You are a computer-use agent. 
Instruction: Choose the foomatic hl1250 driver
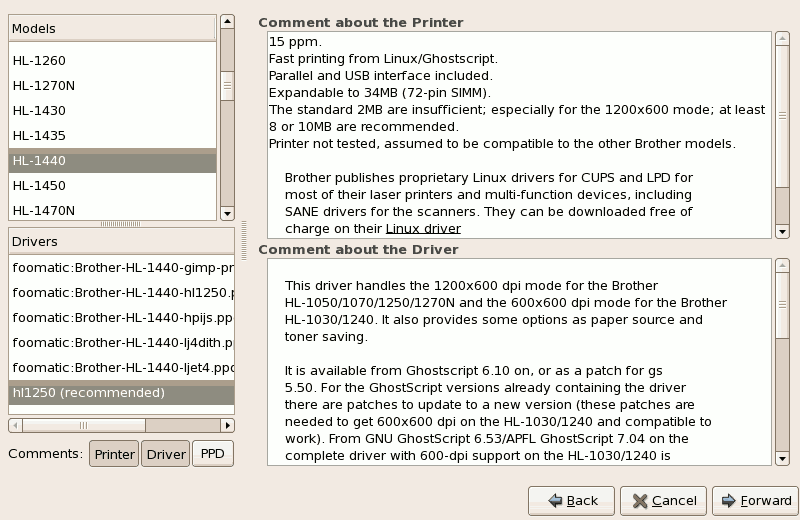121,292
